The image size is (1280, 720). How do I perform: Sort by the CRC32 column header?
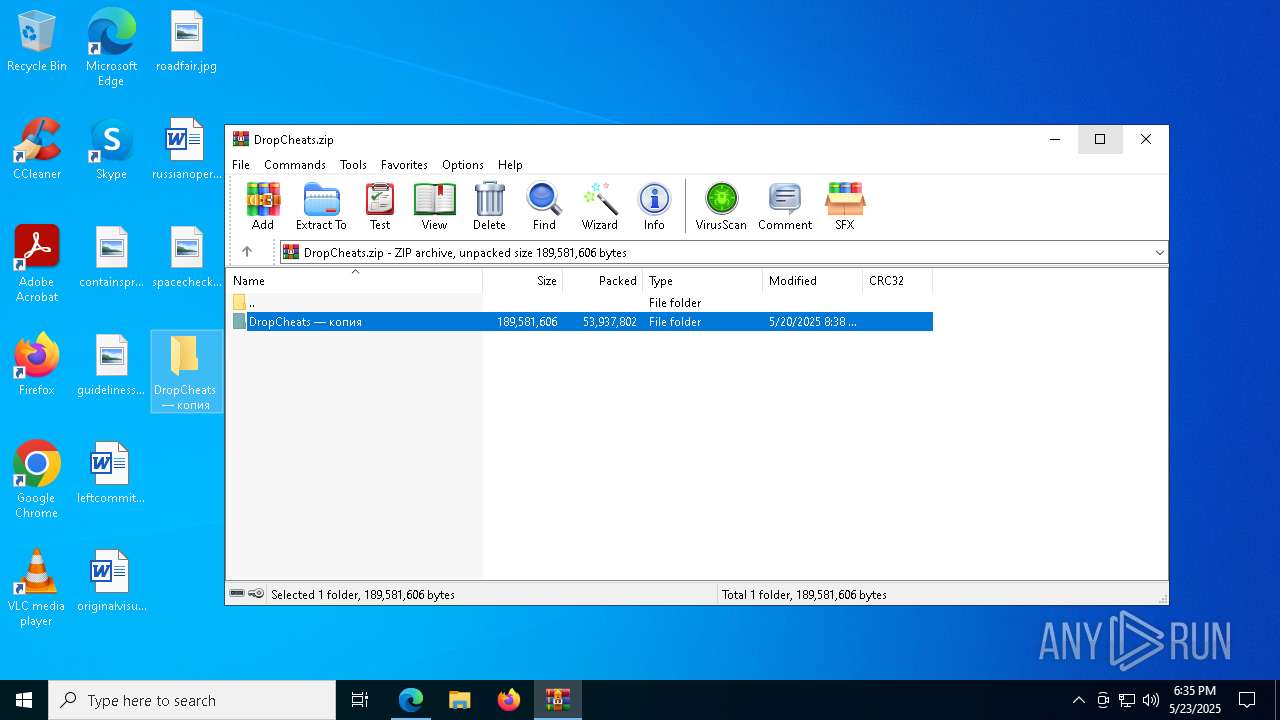pos(898,281)
